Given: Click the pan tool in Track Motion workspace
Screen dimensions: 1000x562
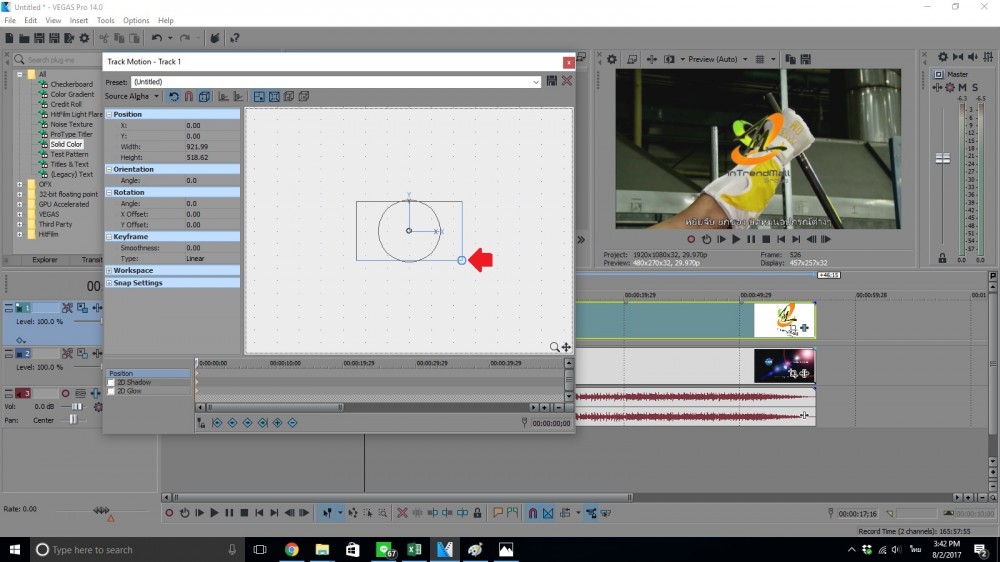Looking at the screenshot, I should point(566,346).
